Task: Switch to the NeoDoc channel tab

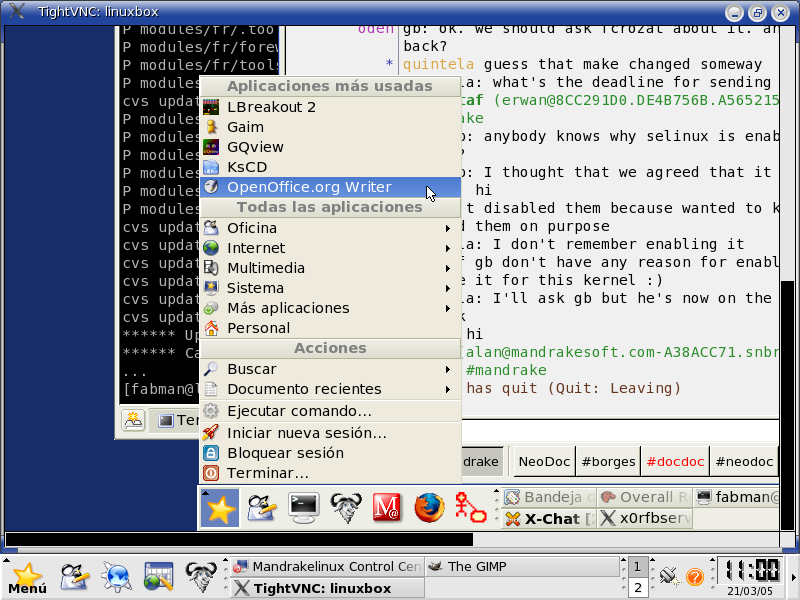Action: [x=544, y=462]
